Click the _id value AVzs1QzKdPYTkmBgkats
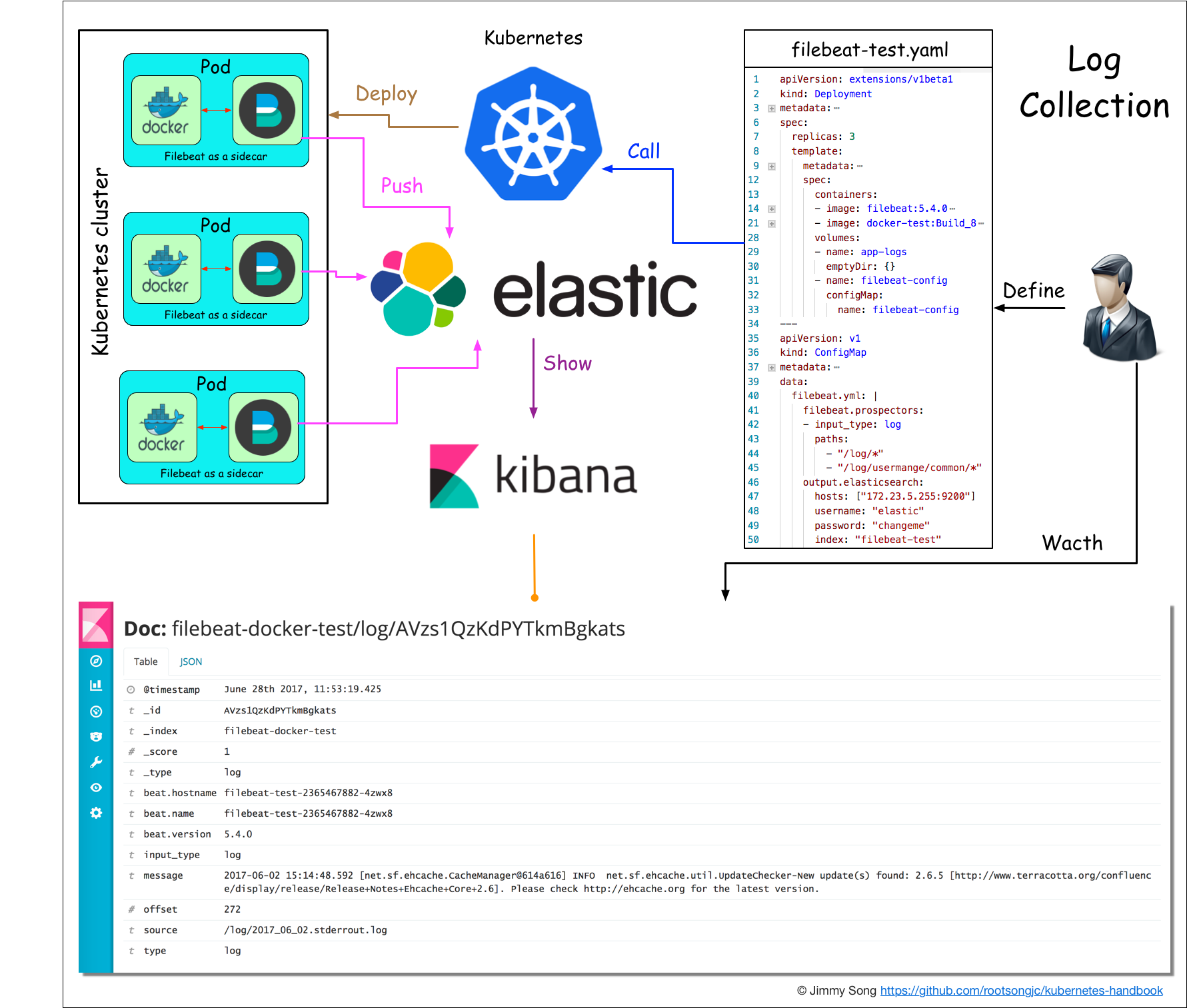 tap(280, 710)
